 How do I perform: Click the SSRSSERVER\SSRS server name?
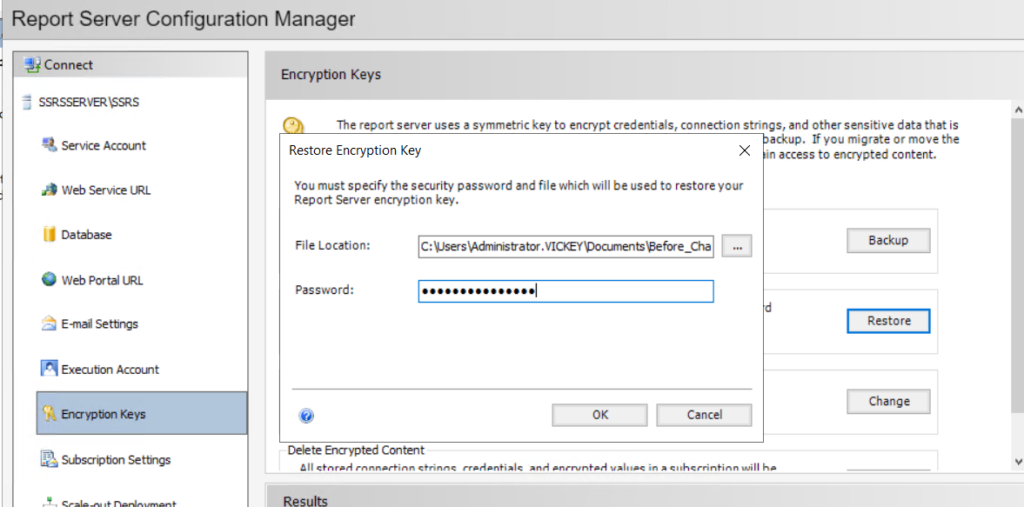(89, 103)
